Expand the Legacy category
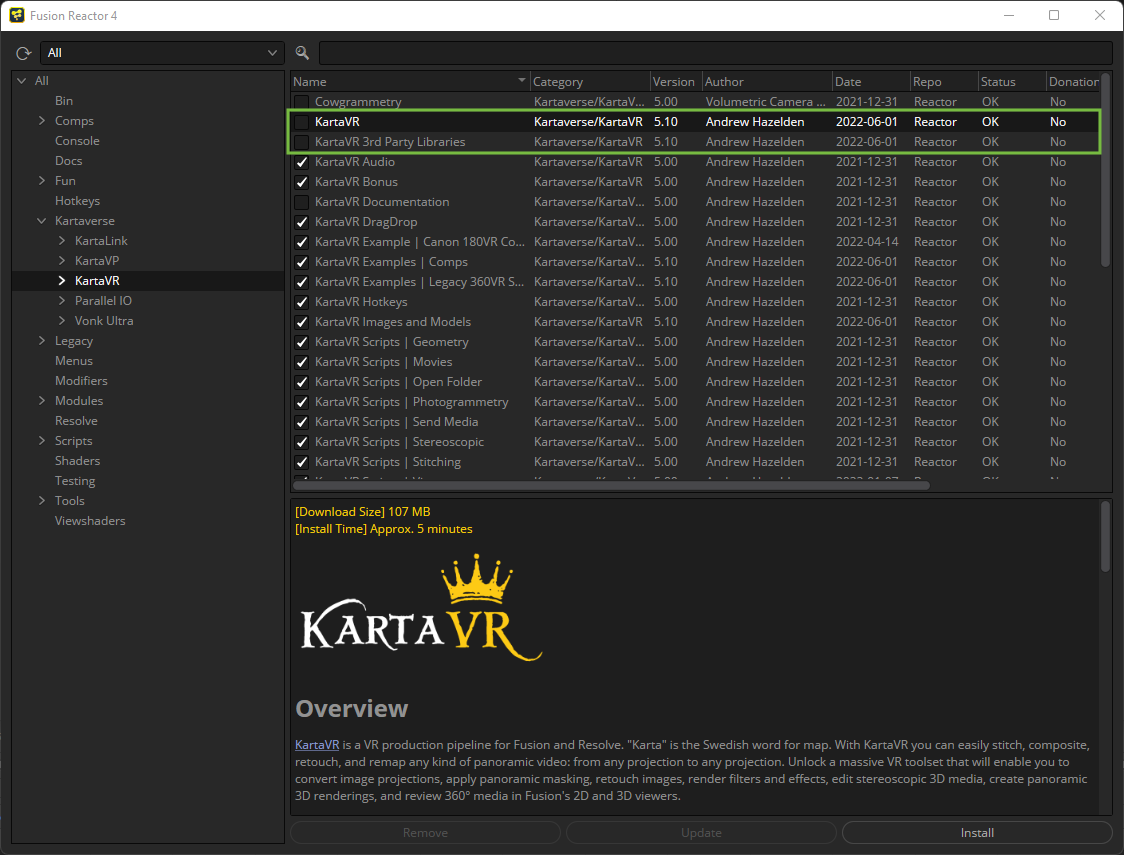The image size is (1124, 855). 42,341
